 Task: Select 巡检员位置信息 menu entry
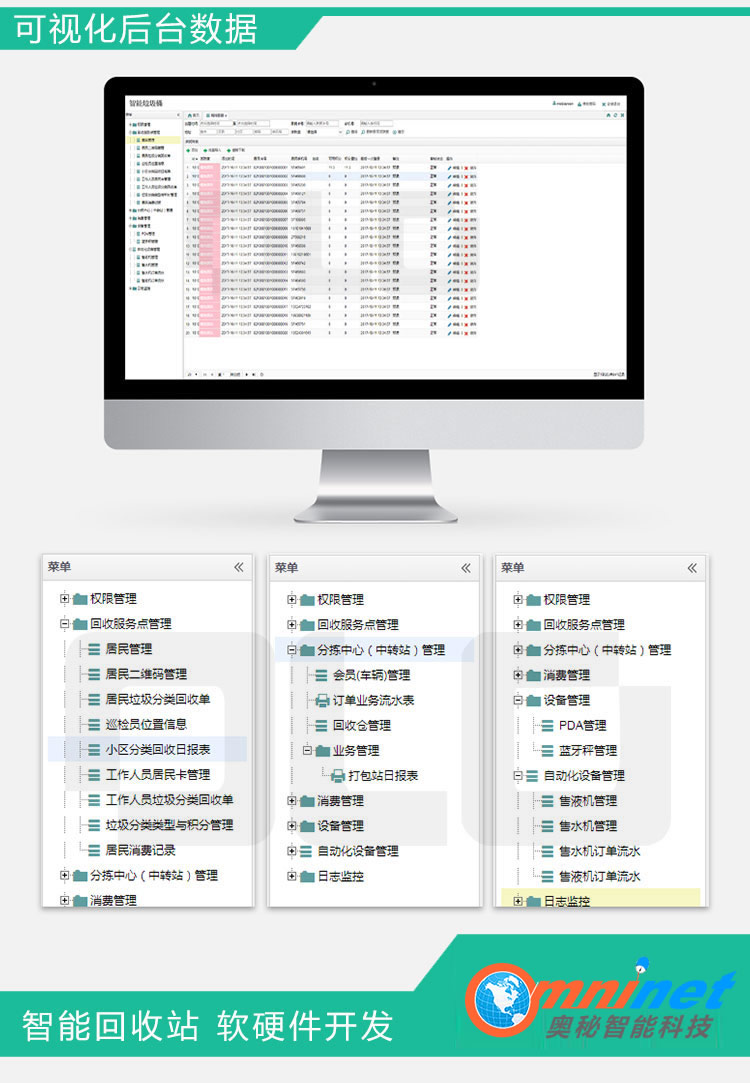coord(146,724)
